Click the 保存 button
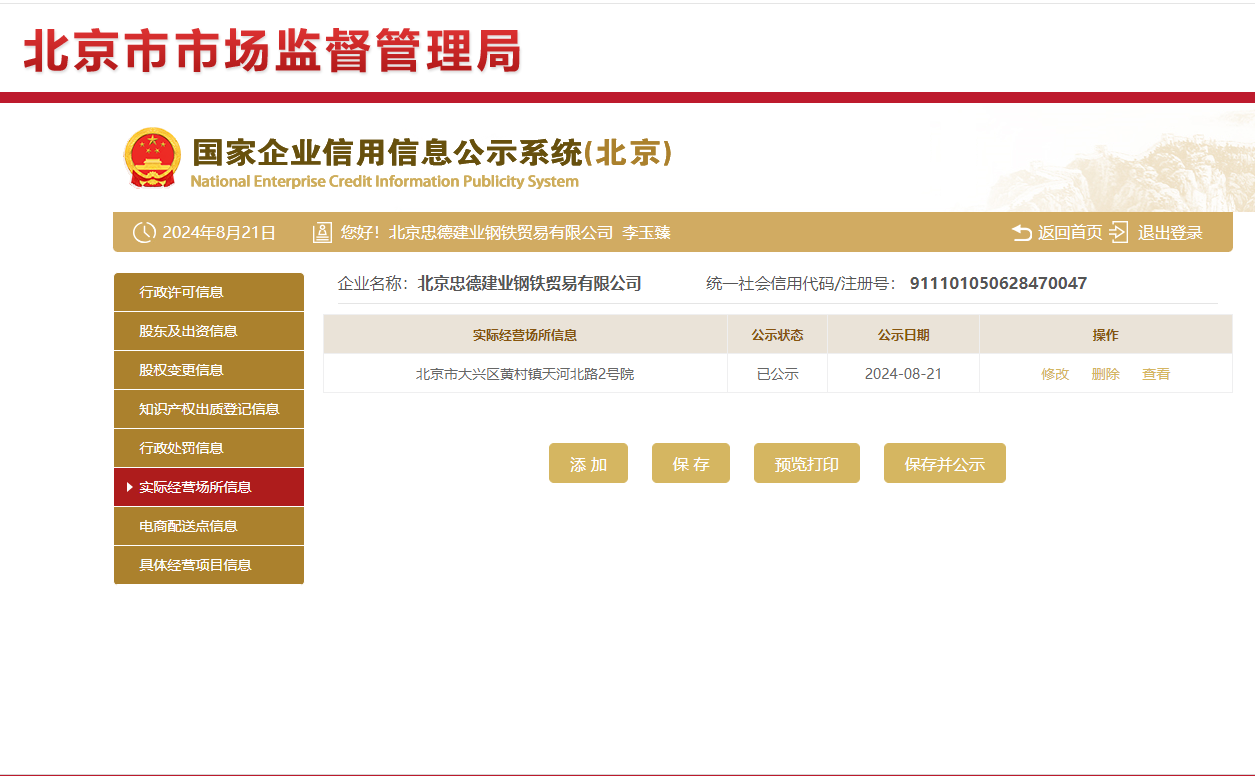The image size is (1255, 776). 691,463
